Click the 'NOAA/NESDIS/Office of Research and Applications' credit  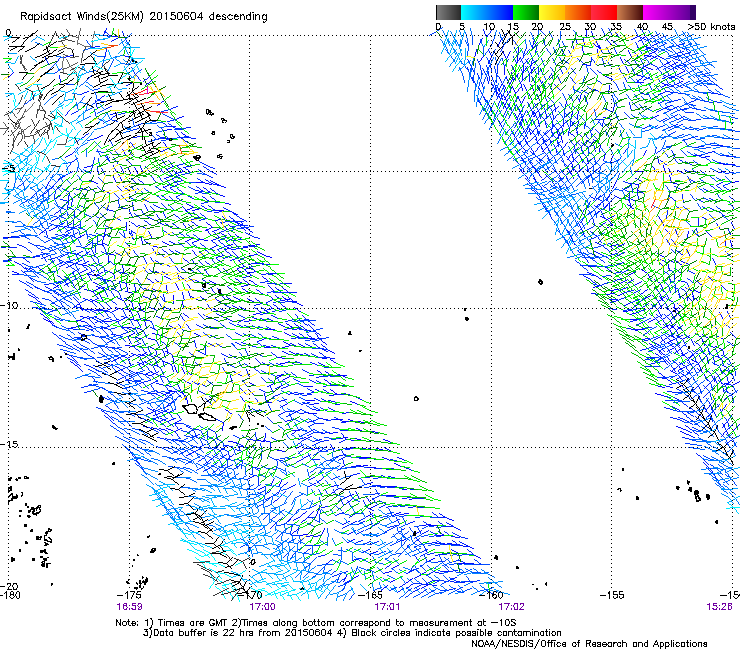[x=589, y=644]
